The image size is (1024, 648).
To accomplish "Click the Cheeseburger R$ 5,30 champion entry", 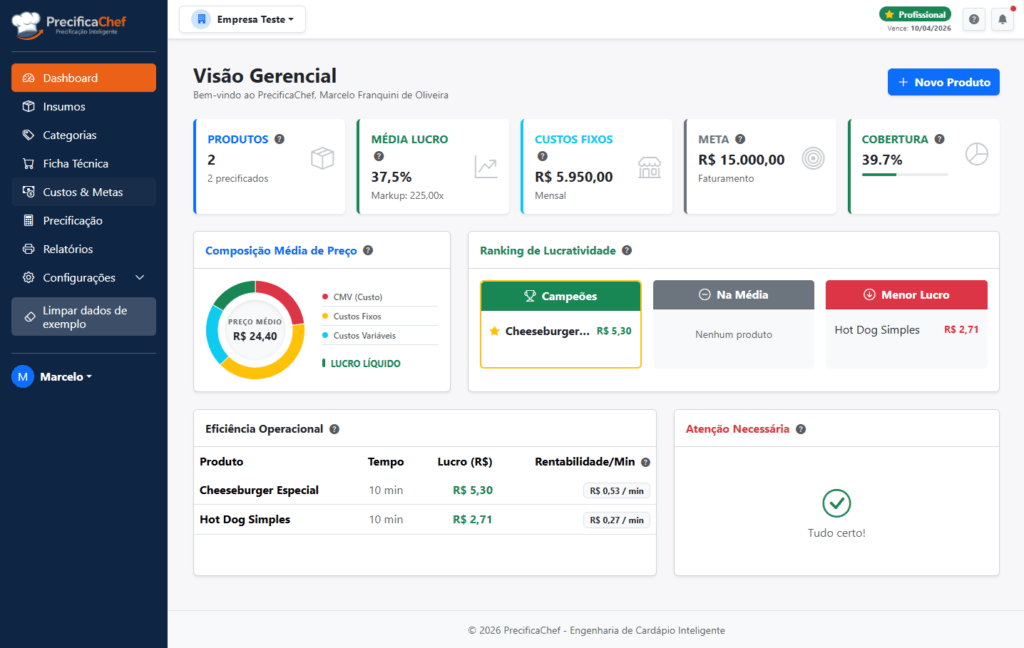I will pos(561,331).
